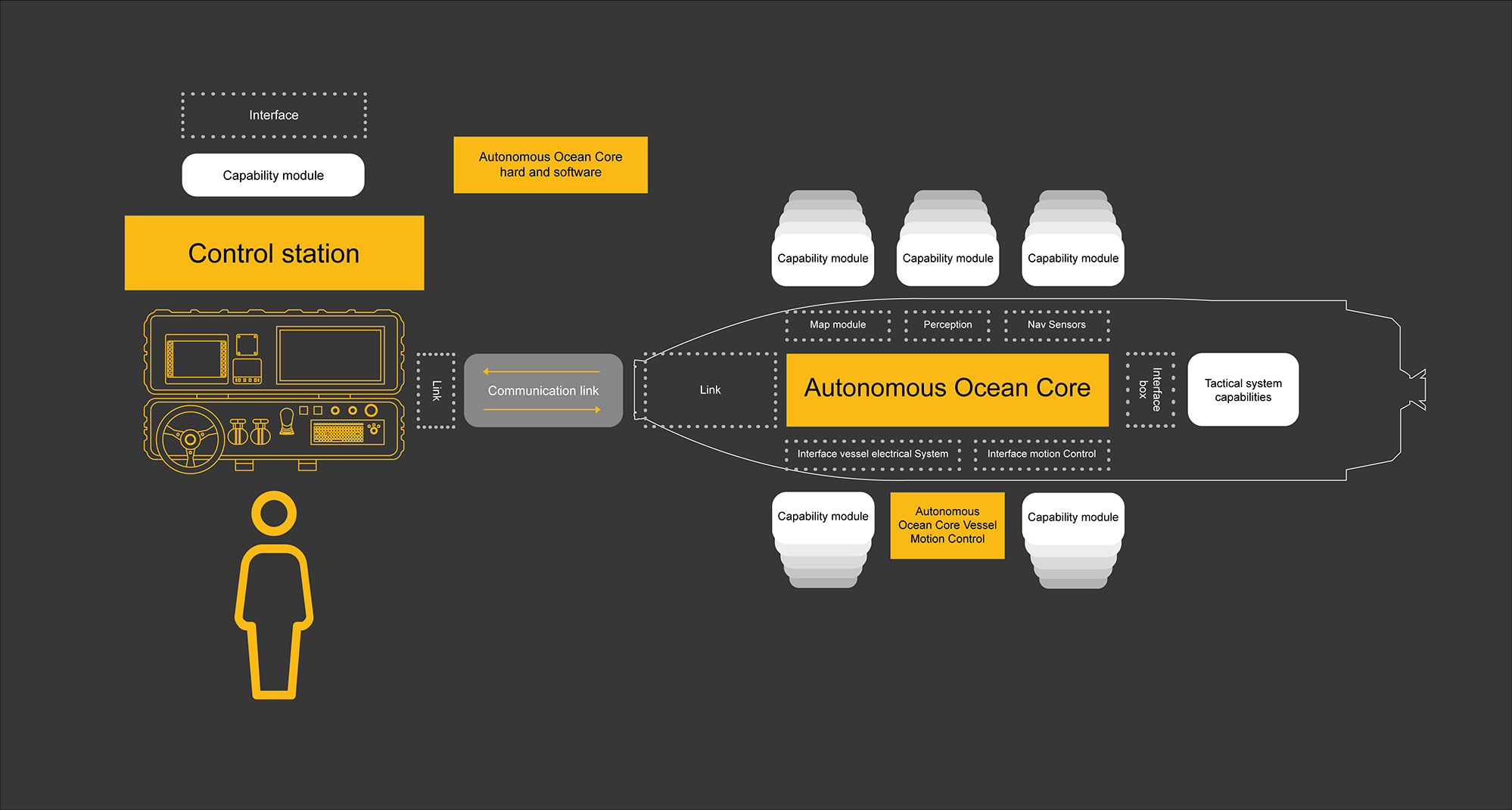This screenshot has height=810, width=1512.
Task: Click the Autonomous Ocean Core button
Action: point(947,389)
